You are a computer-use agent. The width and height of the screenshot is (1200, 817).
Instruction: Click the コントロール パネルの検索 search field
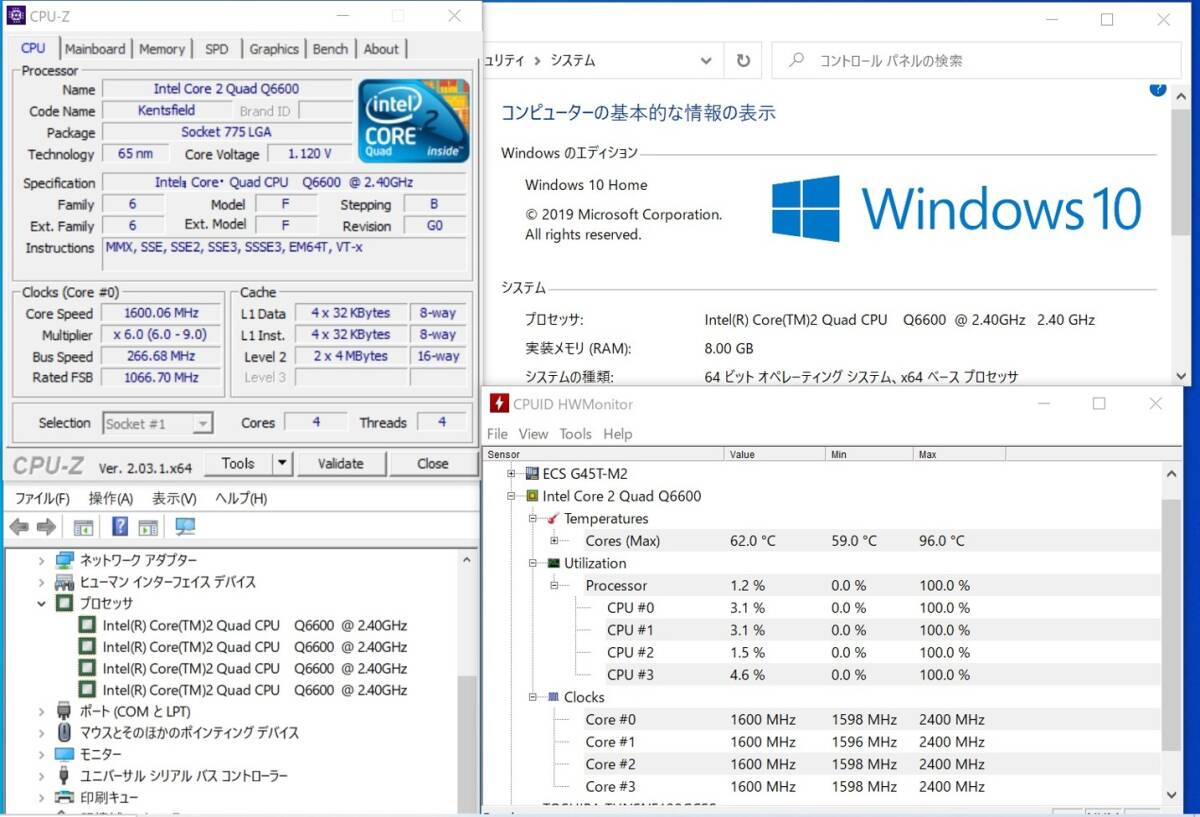[976, 60]
